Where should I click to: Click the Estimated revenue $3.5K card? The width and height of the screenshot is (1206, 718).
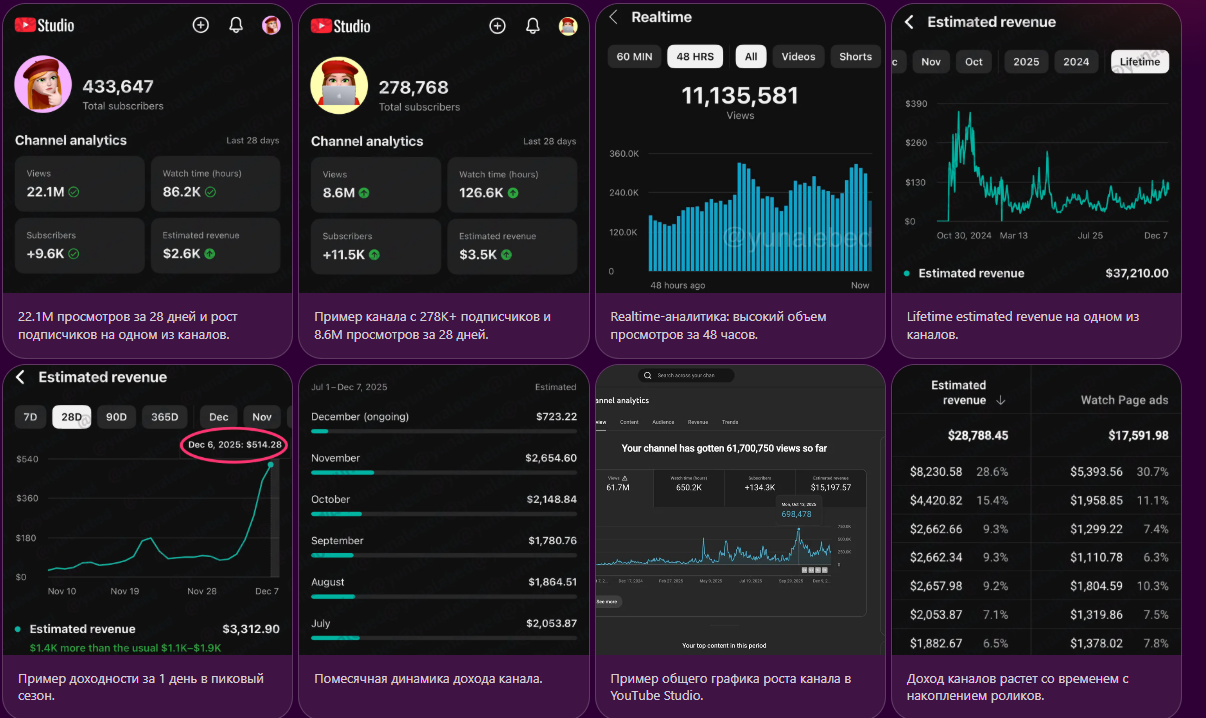click(x=511, y=246)
